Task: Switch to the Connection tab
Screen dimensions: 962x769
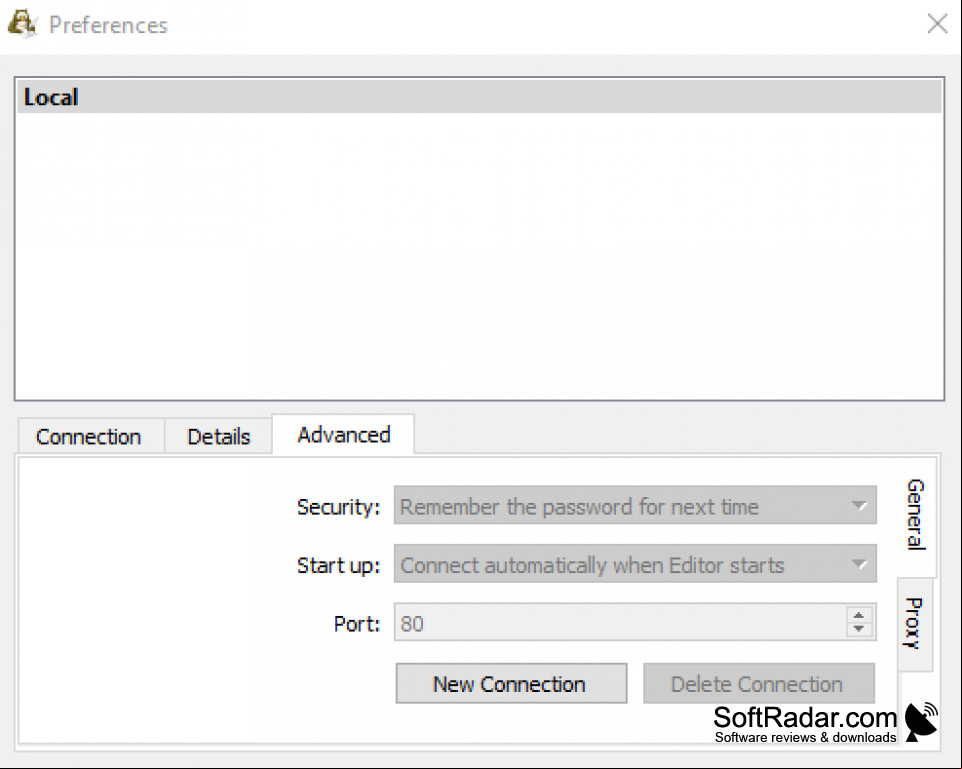Action: tap(89, 436)
